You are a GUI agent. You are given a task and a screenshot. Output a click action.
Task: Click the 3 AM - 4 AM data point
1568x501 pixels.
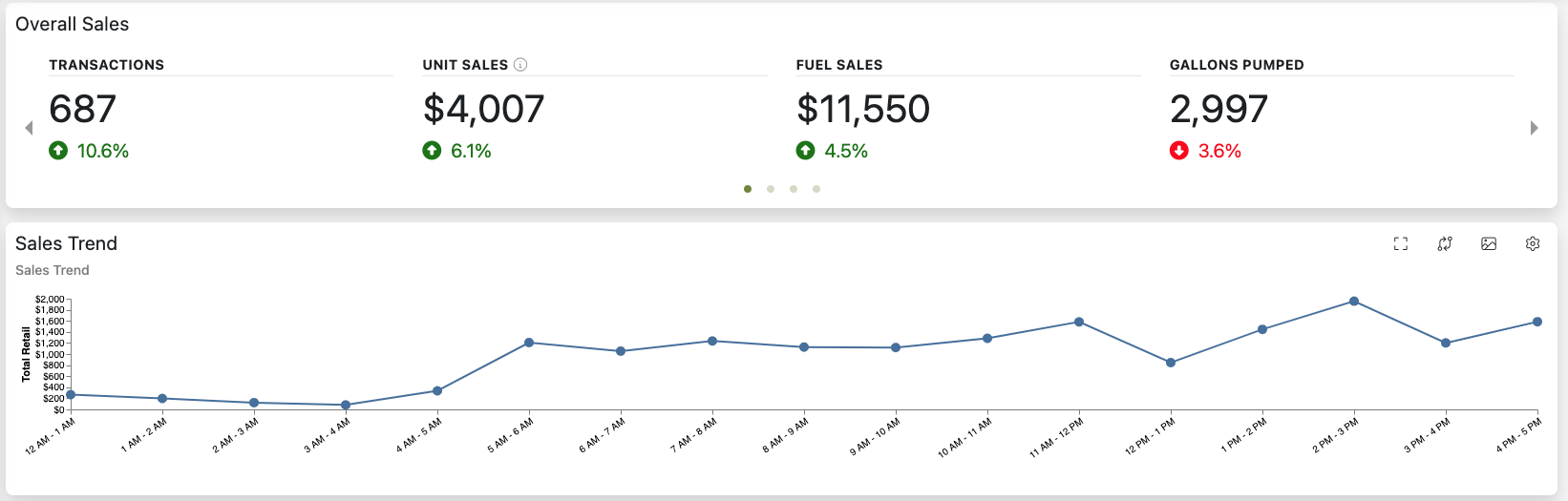pyautogui.click(x=346, y=405)
